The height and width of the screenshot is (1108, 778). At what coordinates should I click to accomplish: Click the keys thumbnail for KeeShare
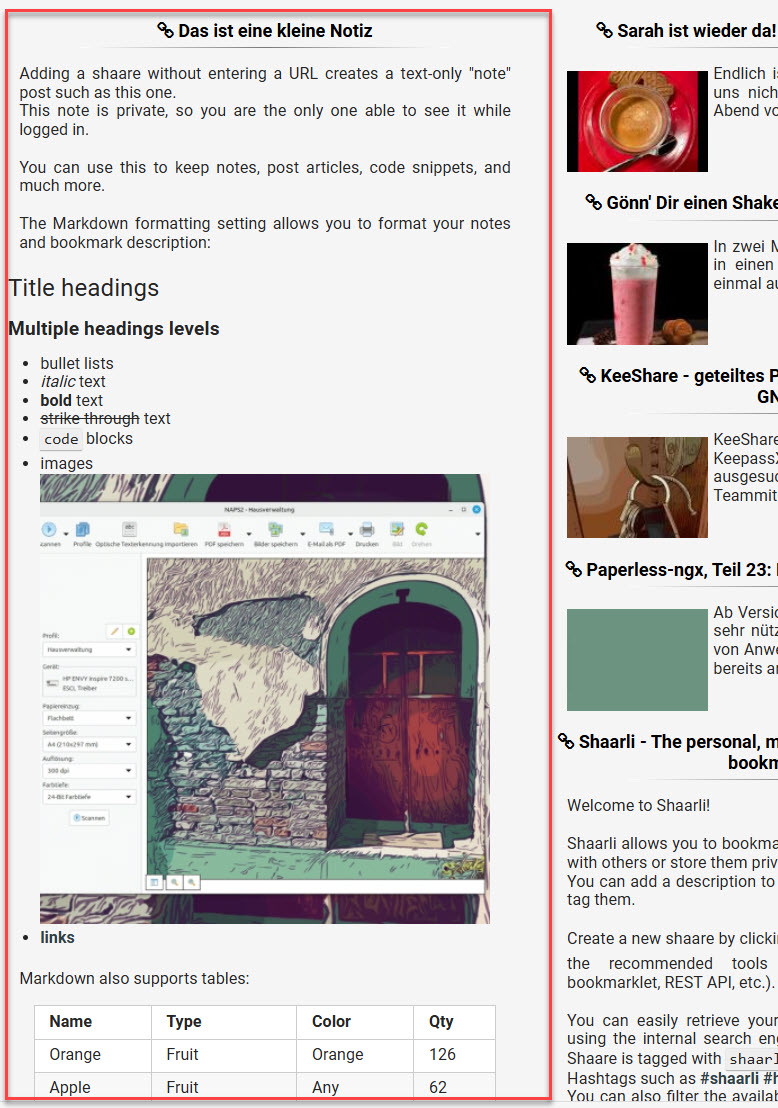click(637, 487)
